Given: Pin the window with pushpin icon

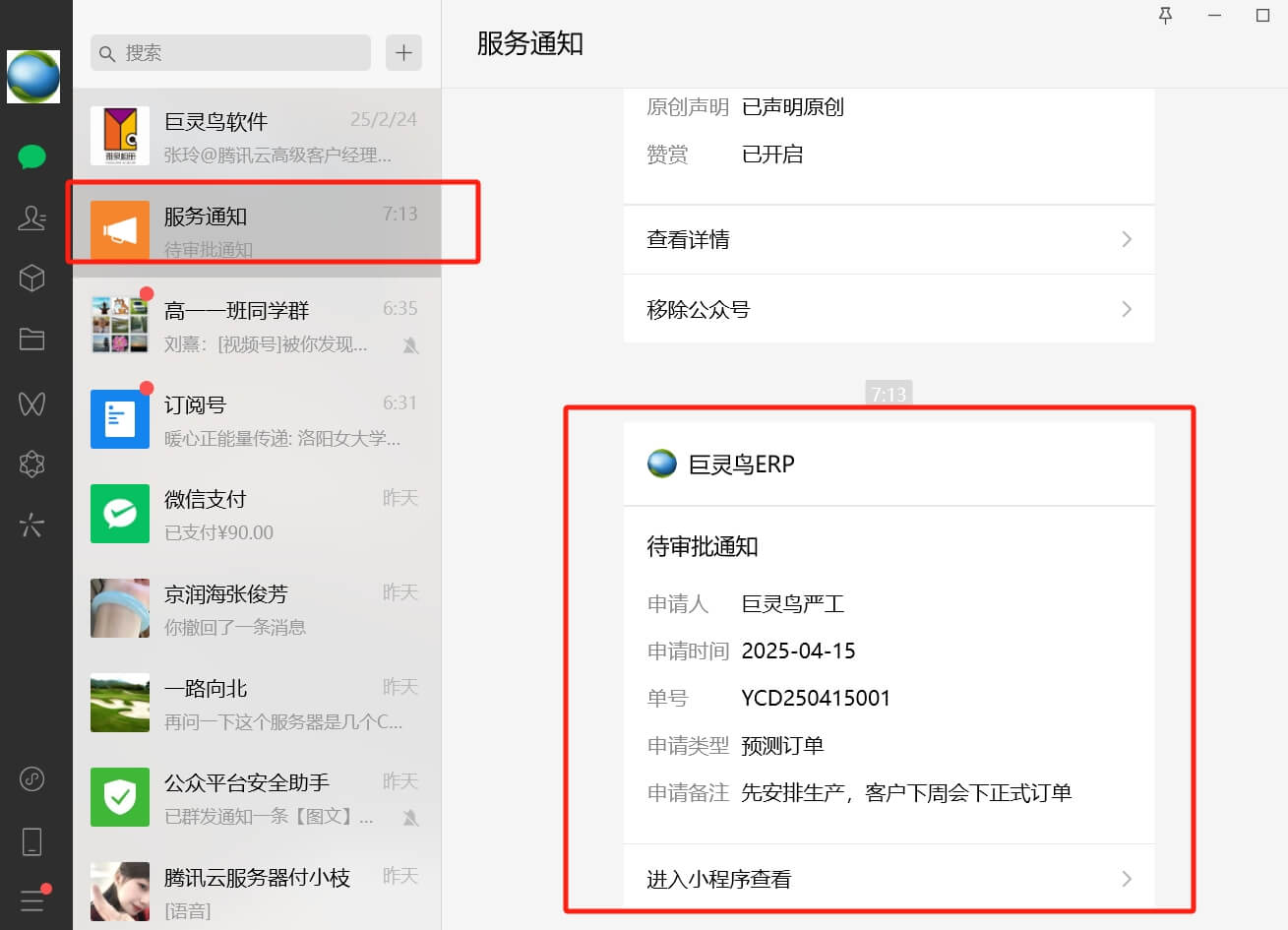Looking at the screenshot, I should (x=1165, y=16).
